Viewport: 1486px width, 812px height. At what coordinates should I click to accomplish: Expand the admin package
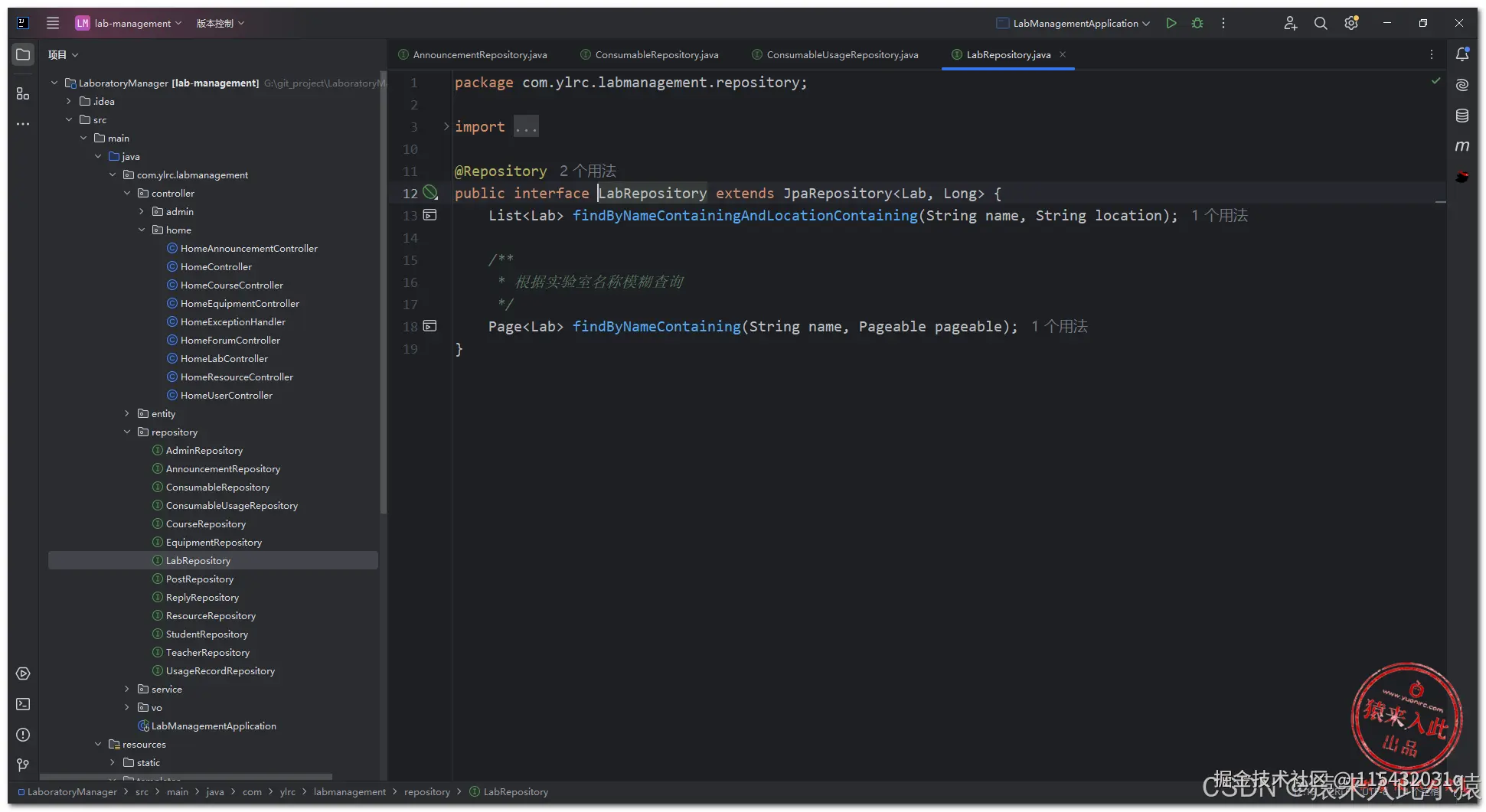pyautogui.click(x=142, y=211)
